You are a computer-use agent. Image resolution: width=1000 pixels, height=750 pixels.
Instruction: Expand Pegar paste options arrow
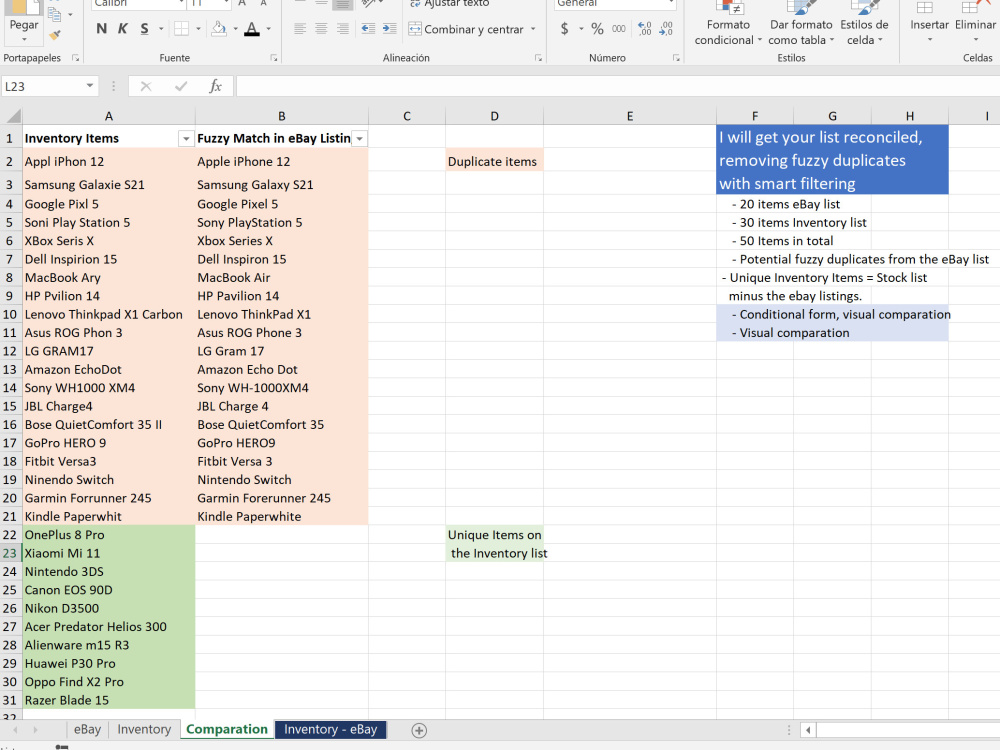[24, 40]
